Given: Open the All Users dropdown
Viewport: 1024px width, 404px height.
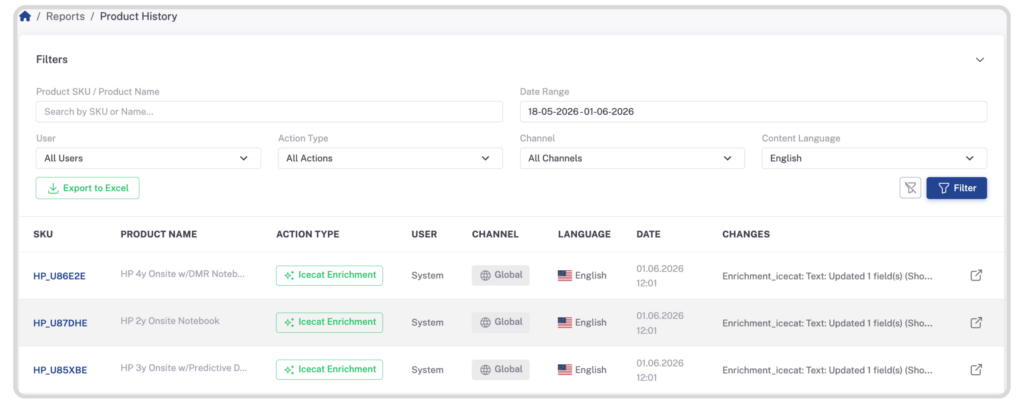Looking at the screenshot, I should click(148, 158).
